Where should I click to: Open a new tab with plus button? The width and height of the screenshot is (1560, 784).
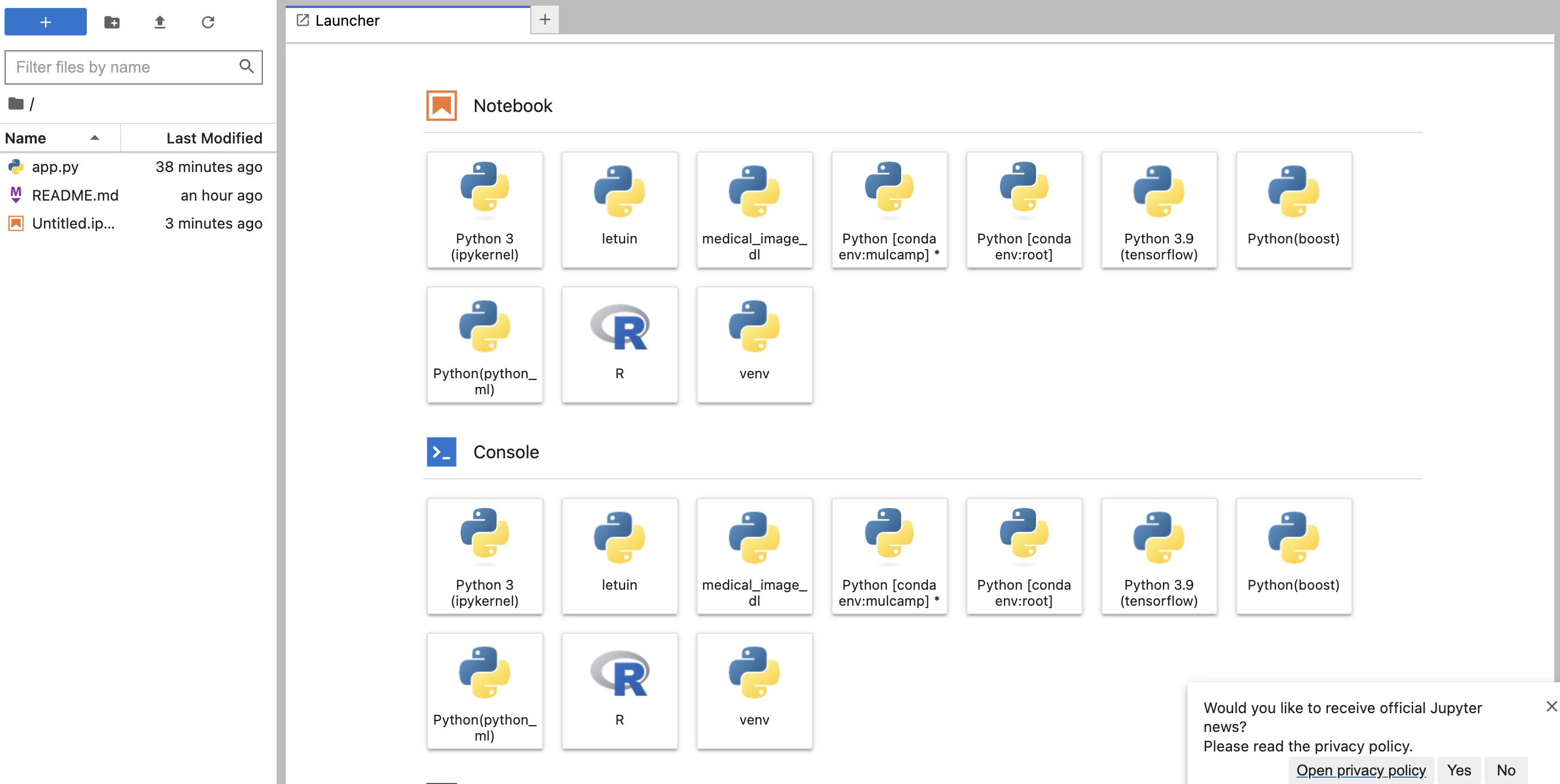545,19
